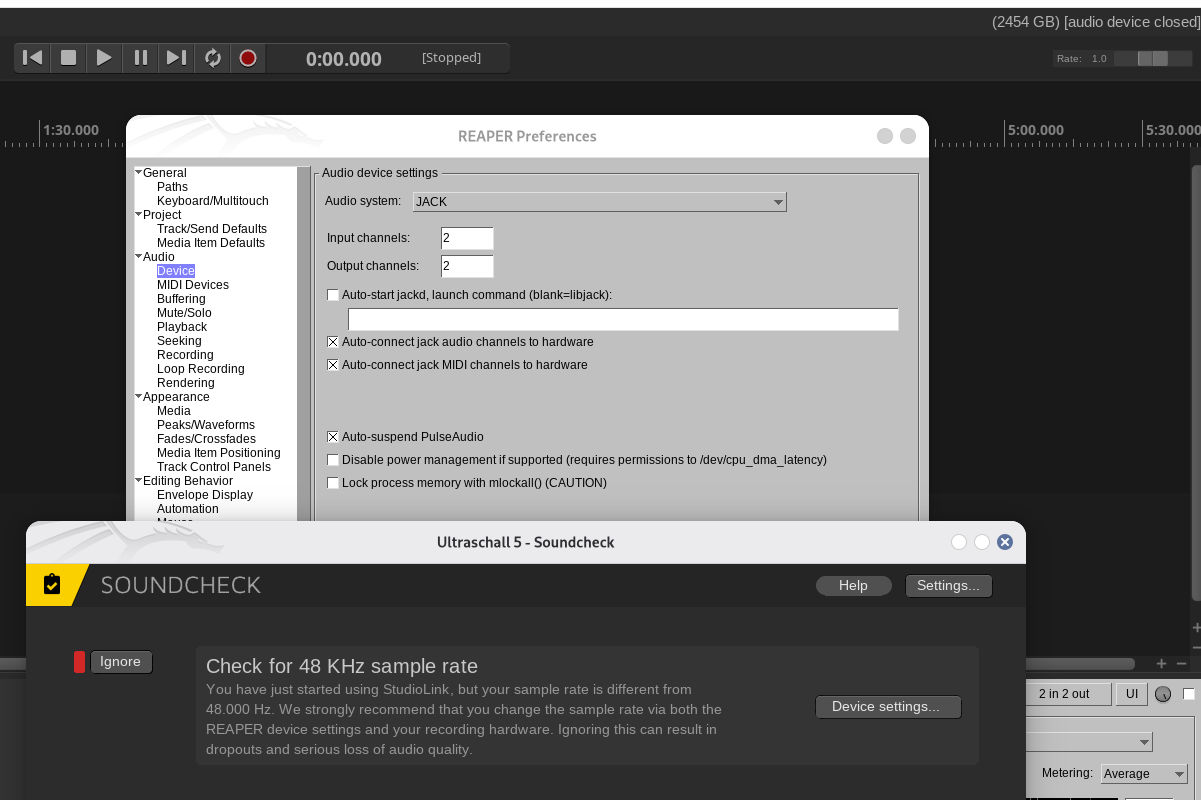Open the Audio system JACK dropdown
1201x800 pixels.
tap(600, 202)
